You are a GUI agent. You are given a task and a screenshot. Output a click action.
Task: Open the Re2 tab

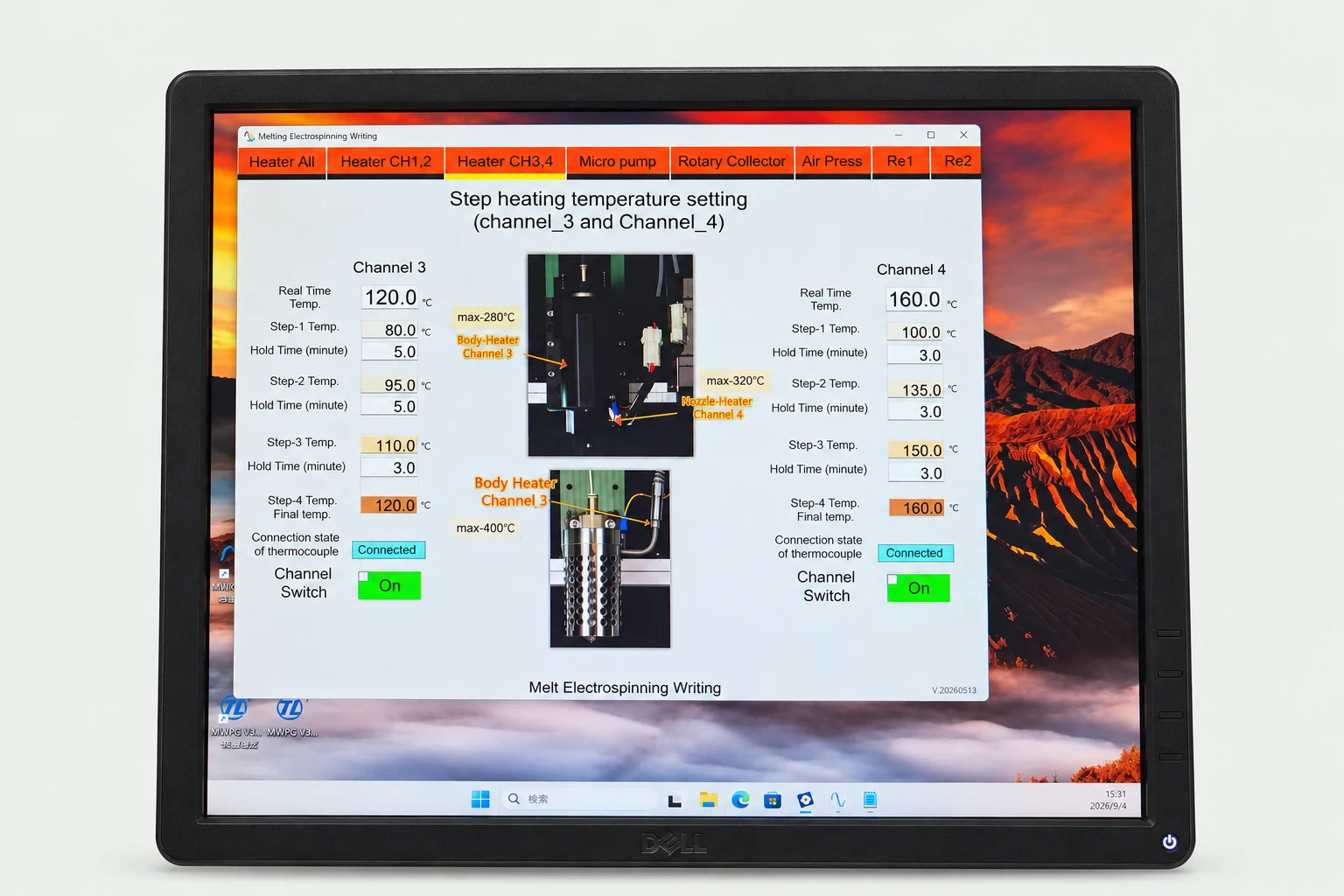956,162
